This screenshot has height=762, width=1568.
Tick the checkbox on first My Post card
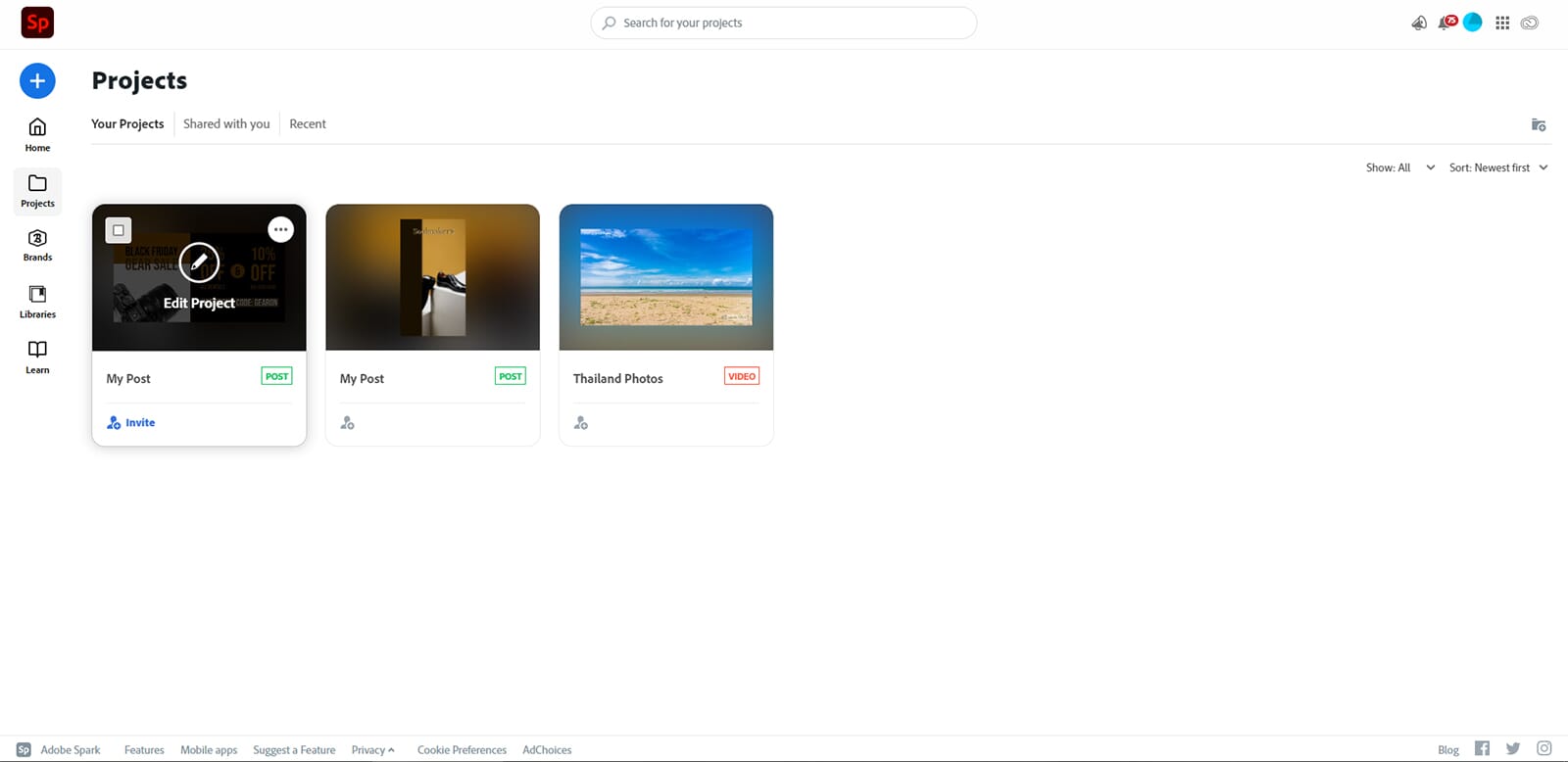click(x=119, y=230)
